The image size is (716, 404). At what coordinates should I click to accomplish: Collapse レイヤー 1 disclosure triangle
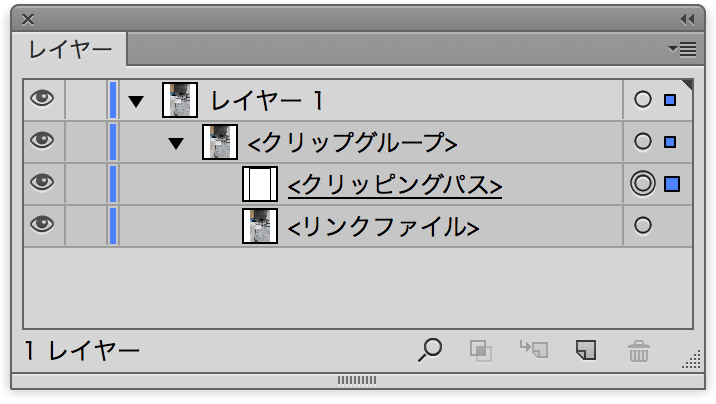tap(136, 101)
